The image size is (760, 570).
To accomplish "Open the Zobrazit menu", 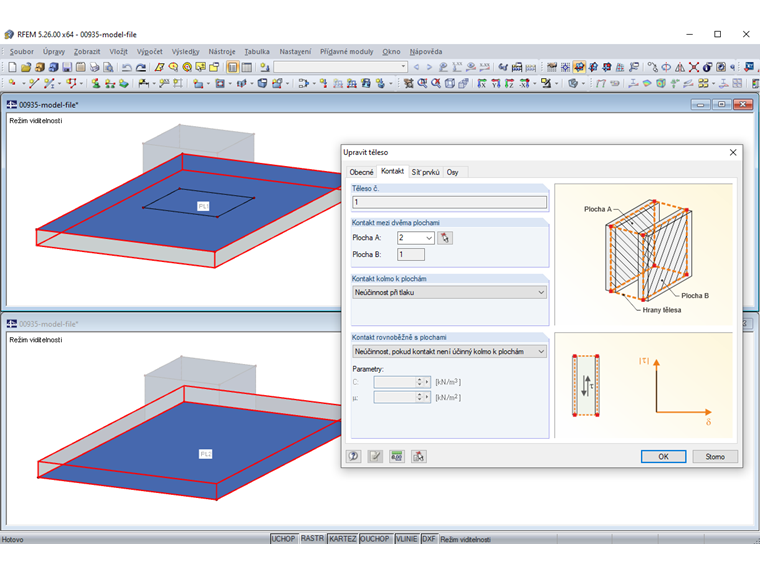I will (87, 51).
